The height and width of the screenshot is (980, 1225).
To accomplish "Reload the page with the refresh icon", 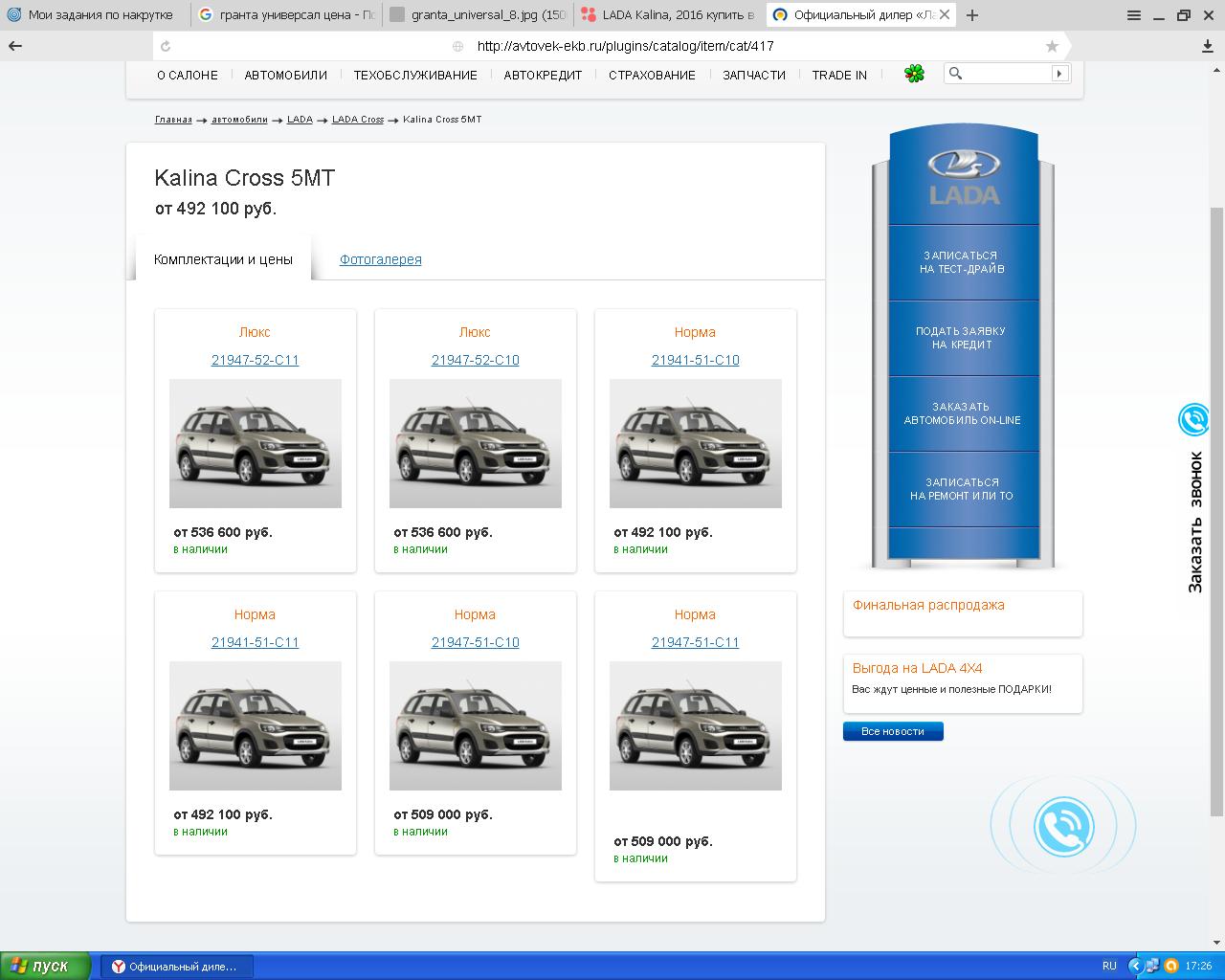I will (x=166, y=46).
